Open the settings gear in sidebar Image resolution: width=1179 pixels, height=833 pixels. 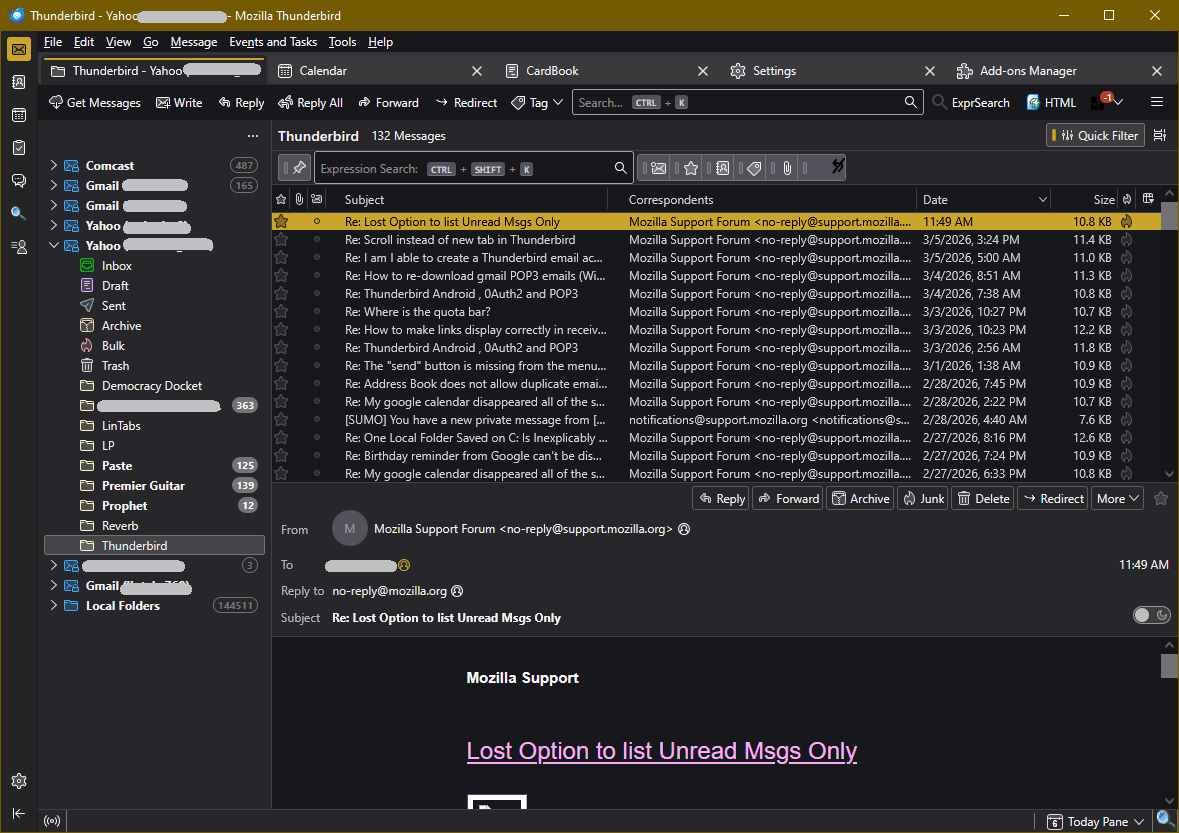tap(18, 781)
